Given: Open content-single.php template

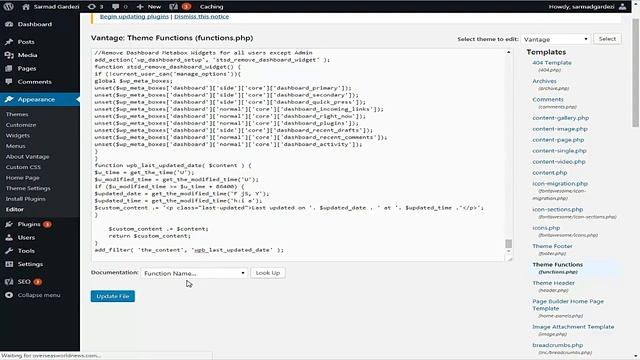Looking at the screenshot, I should [559, 151].
